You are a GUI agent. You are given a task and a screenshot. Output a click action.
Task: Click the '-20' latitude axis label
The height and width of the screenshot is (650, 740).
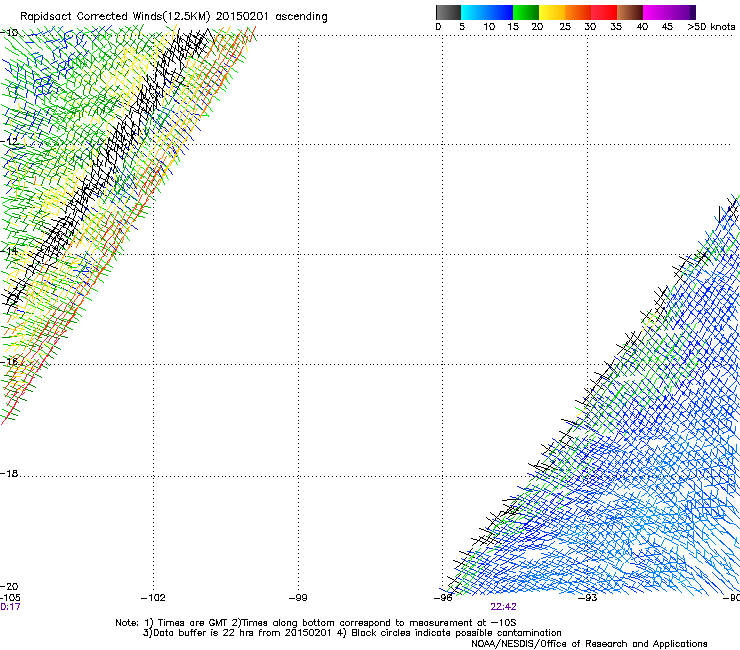pyautogui.click(x=9, y=586)
